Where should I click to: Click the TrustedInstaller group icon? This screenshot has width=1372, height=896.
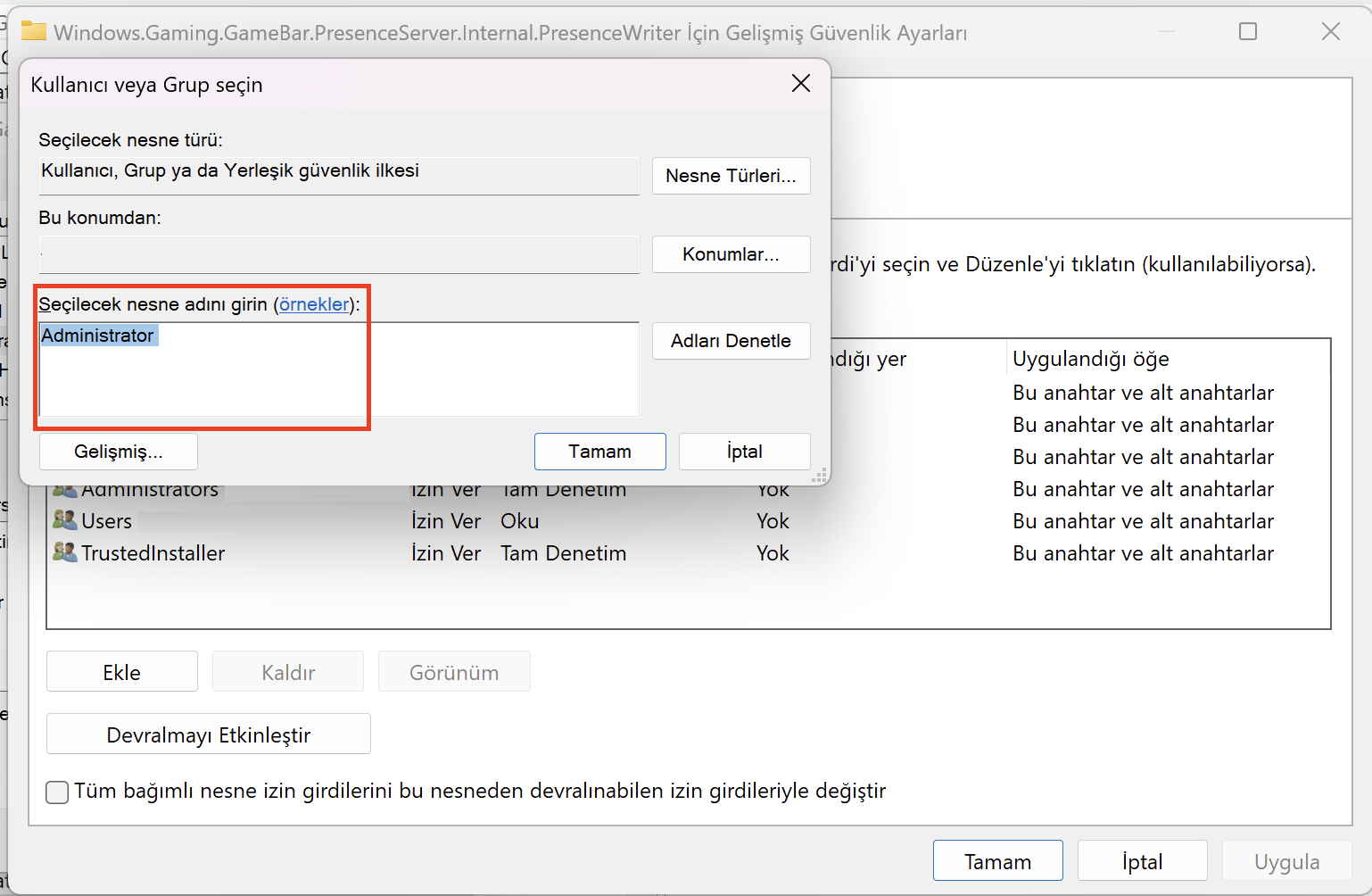tap(64, 552)
